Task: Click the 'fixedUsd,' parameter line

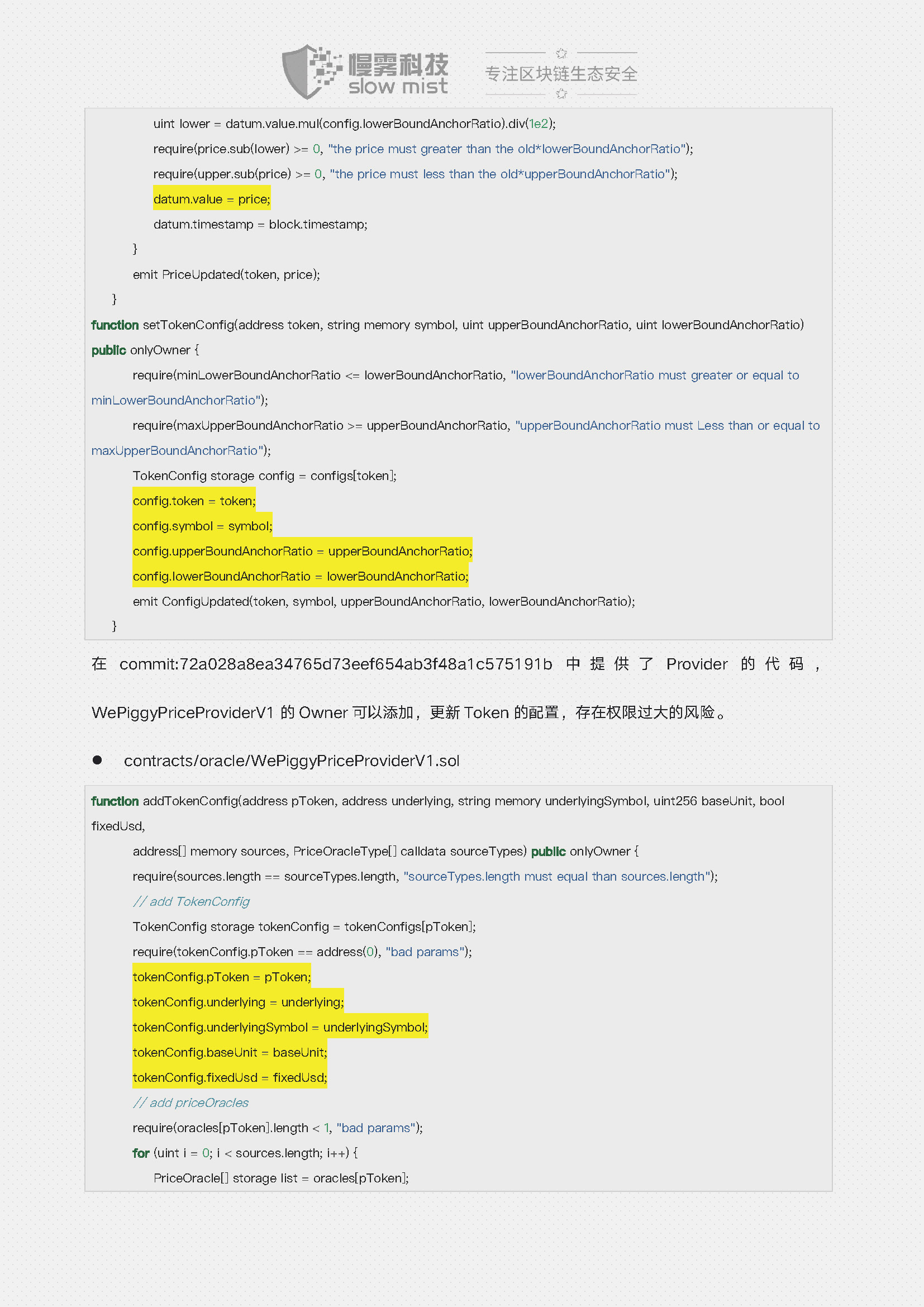Action: click(x=118, y=826)
